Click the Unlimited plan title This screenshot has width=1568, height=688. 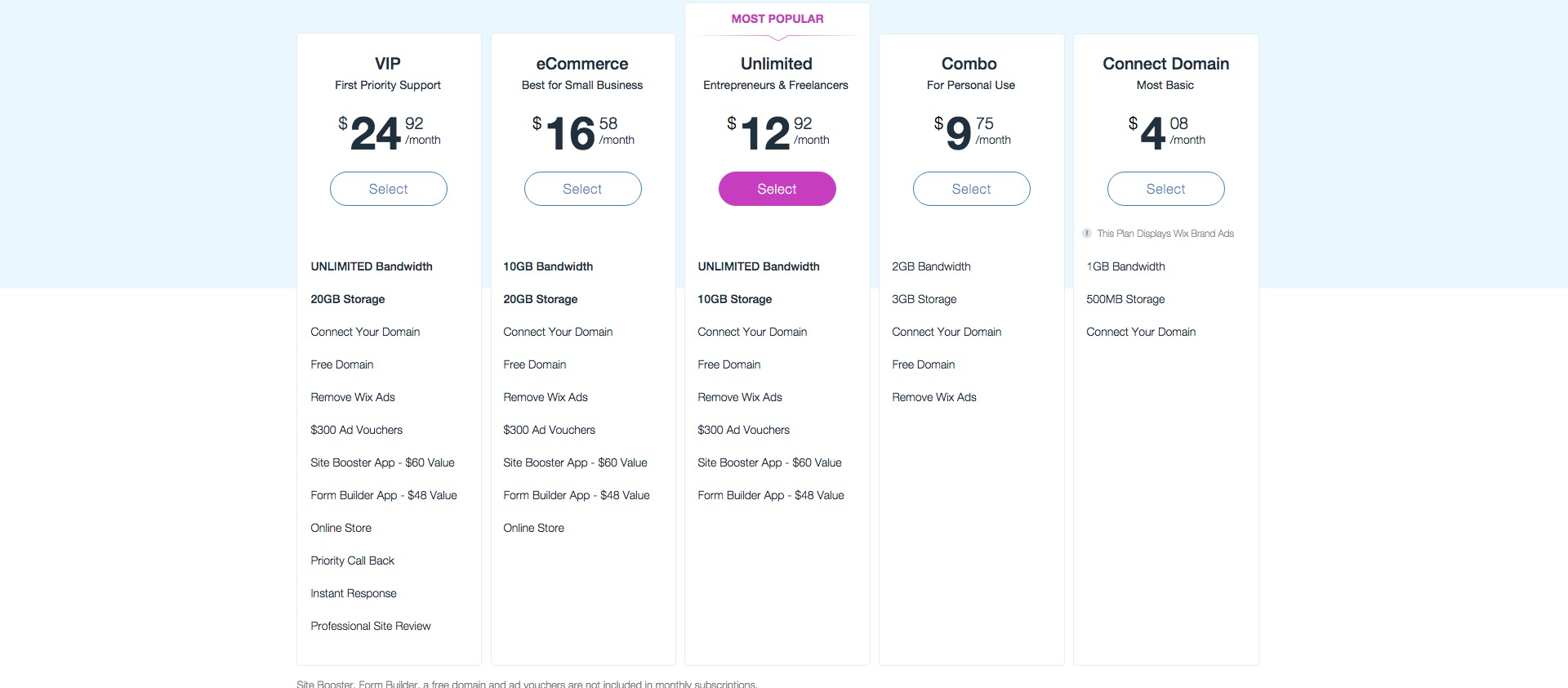tap(776, 63)
